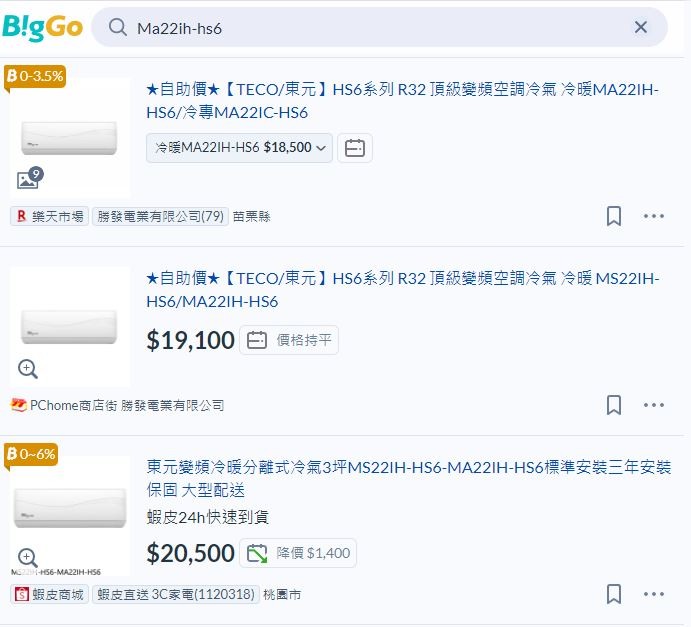Click the 價格持平 price trend button
691x627 pixels.
[x=289, y=340]
